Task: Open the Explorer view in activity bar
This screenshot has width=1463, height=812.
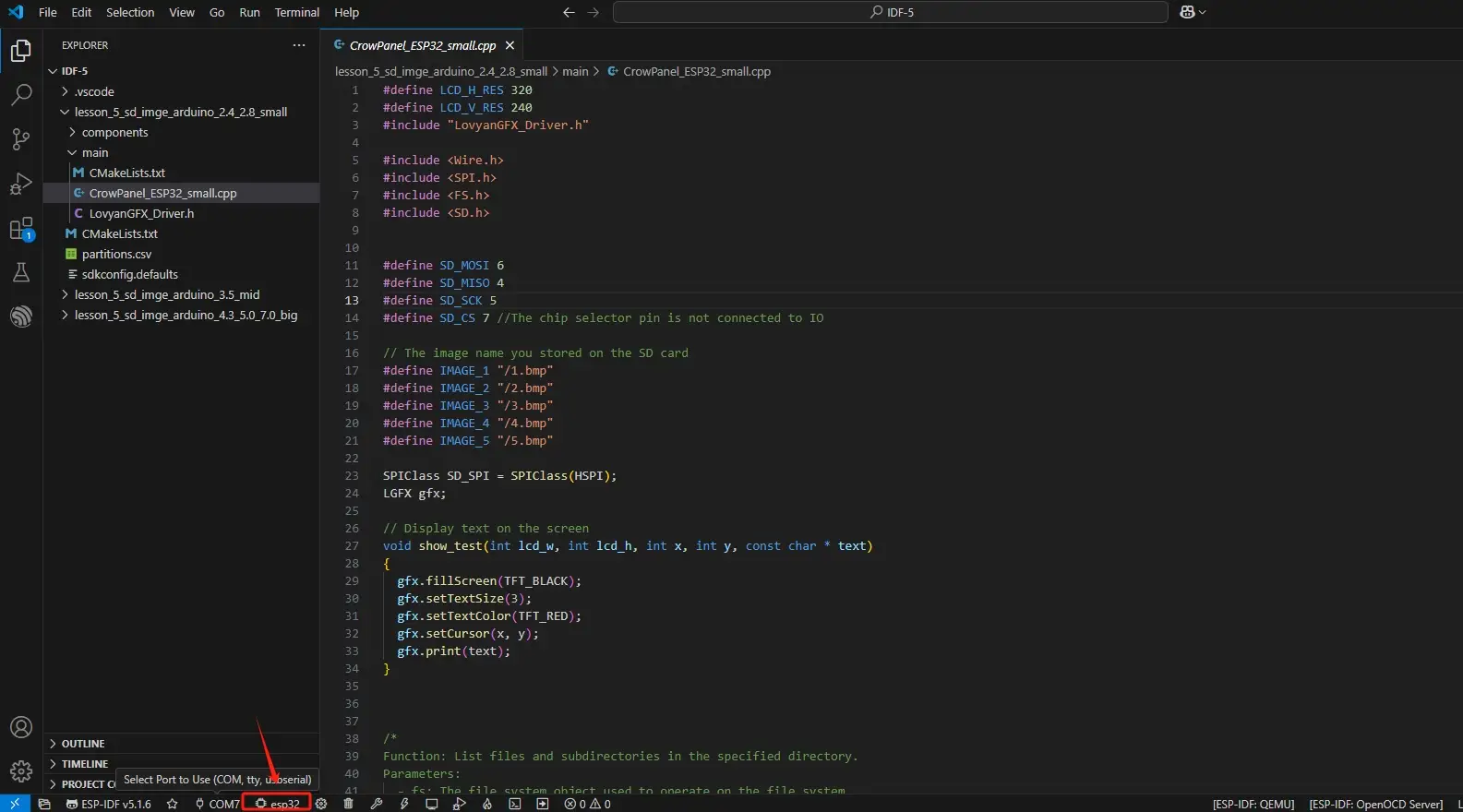Action: (20, 51)
